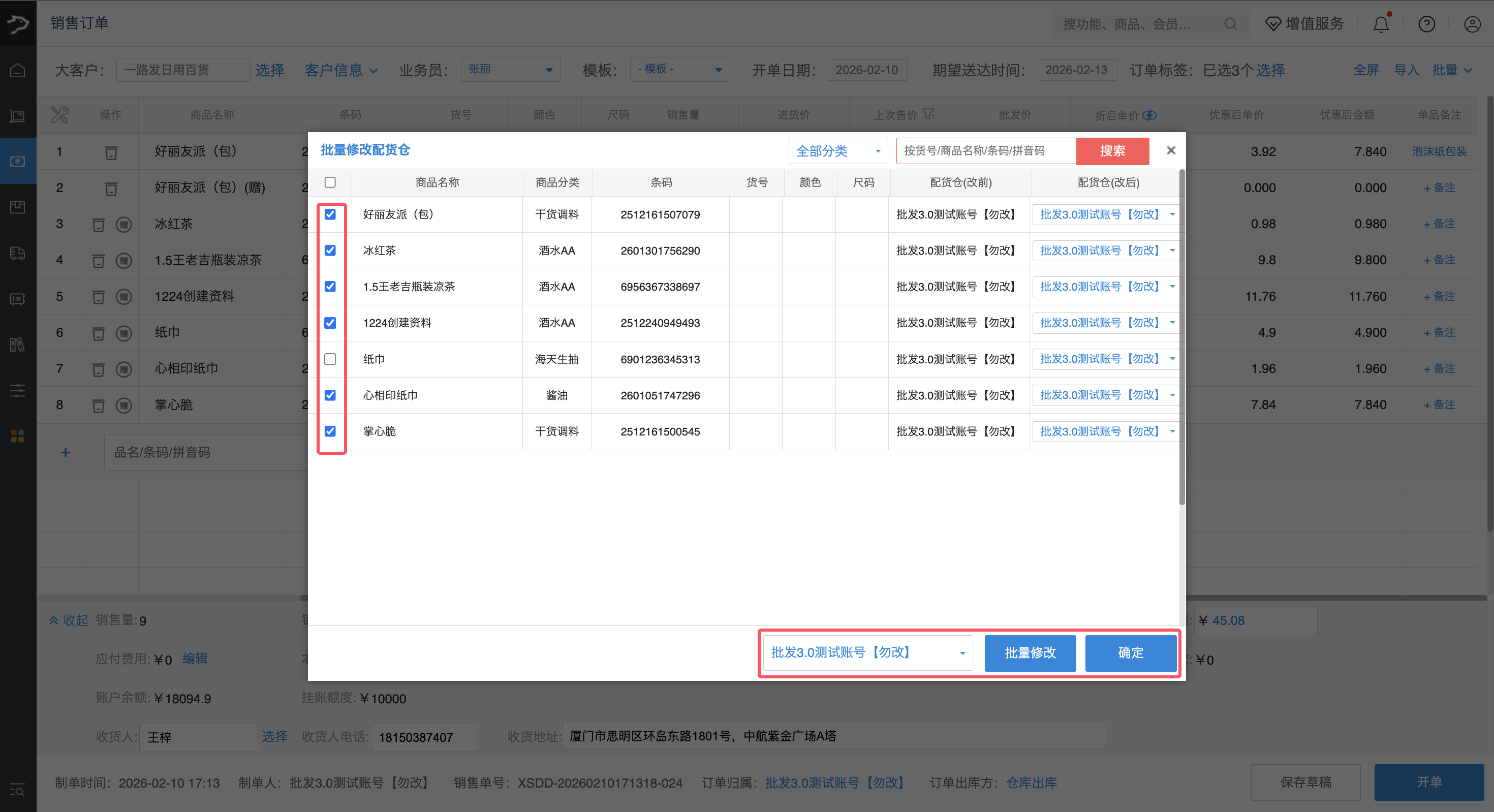This screenshot has height=812, width=1494.
Task: Check the 纸巾 row checkbox
Action: click(330, 359)
